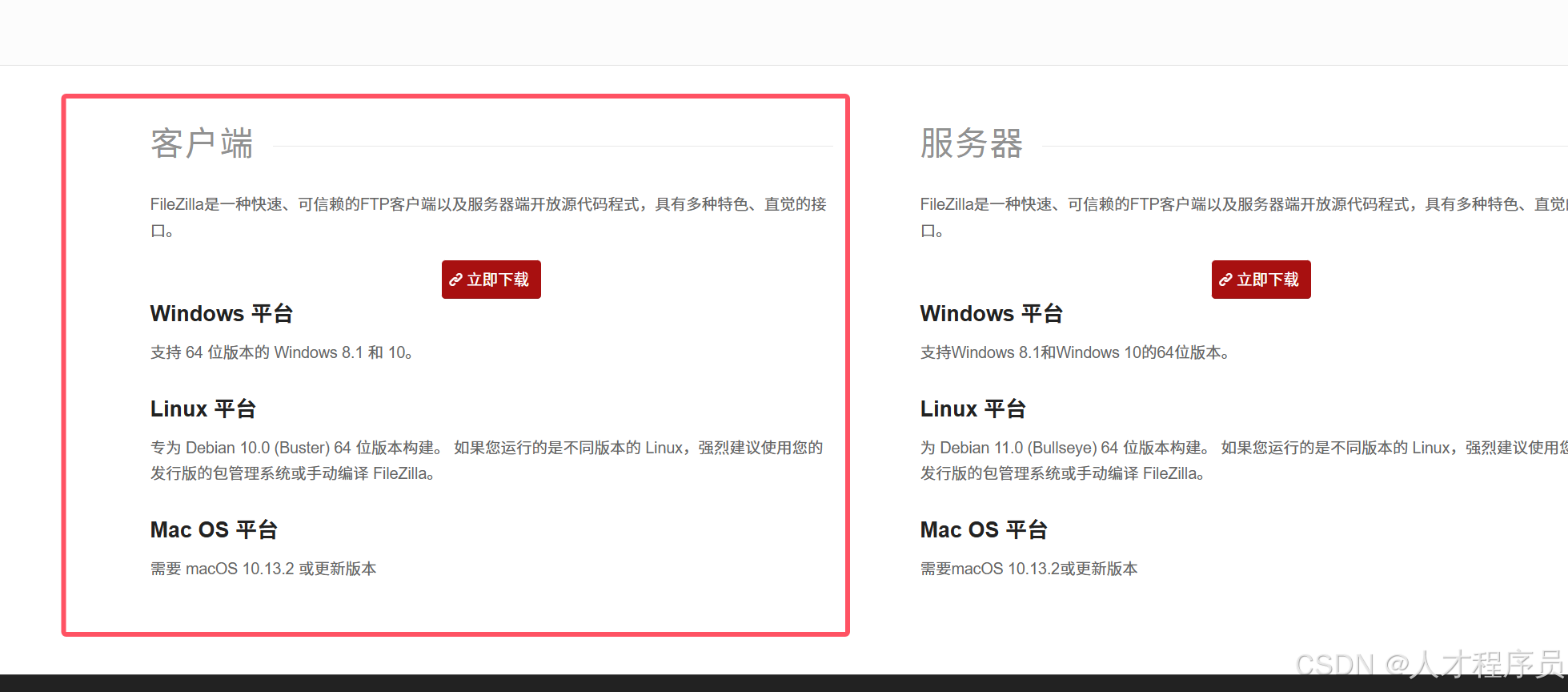Select the 客户端 section heading
1568x692 pixels.
(x=202, y=144)
